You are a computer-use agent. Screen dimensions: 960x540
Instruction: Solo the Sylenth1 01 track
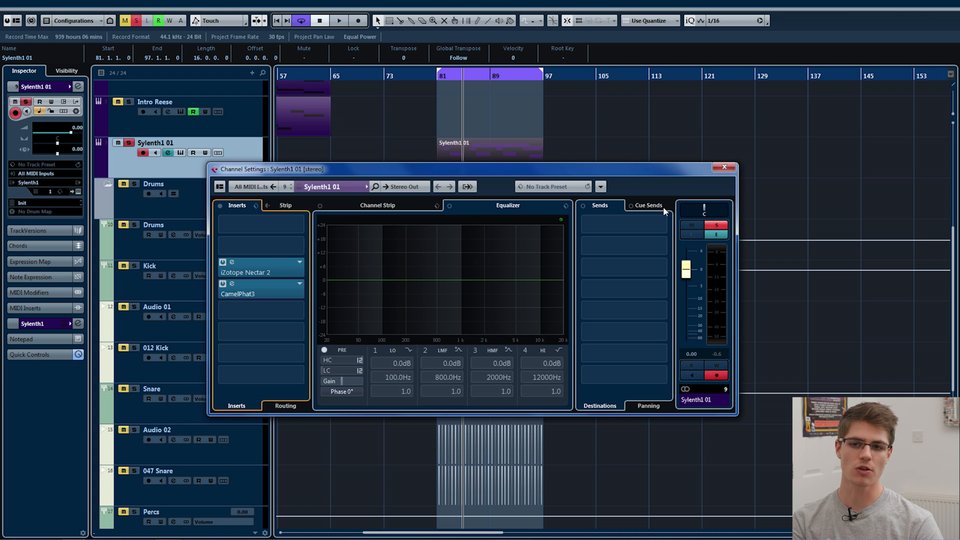pos(129,143)
